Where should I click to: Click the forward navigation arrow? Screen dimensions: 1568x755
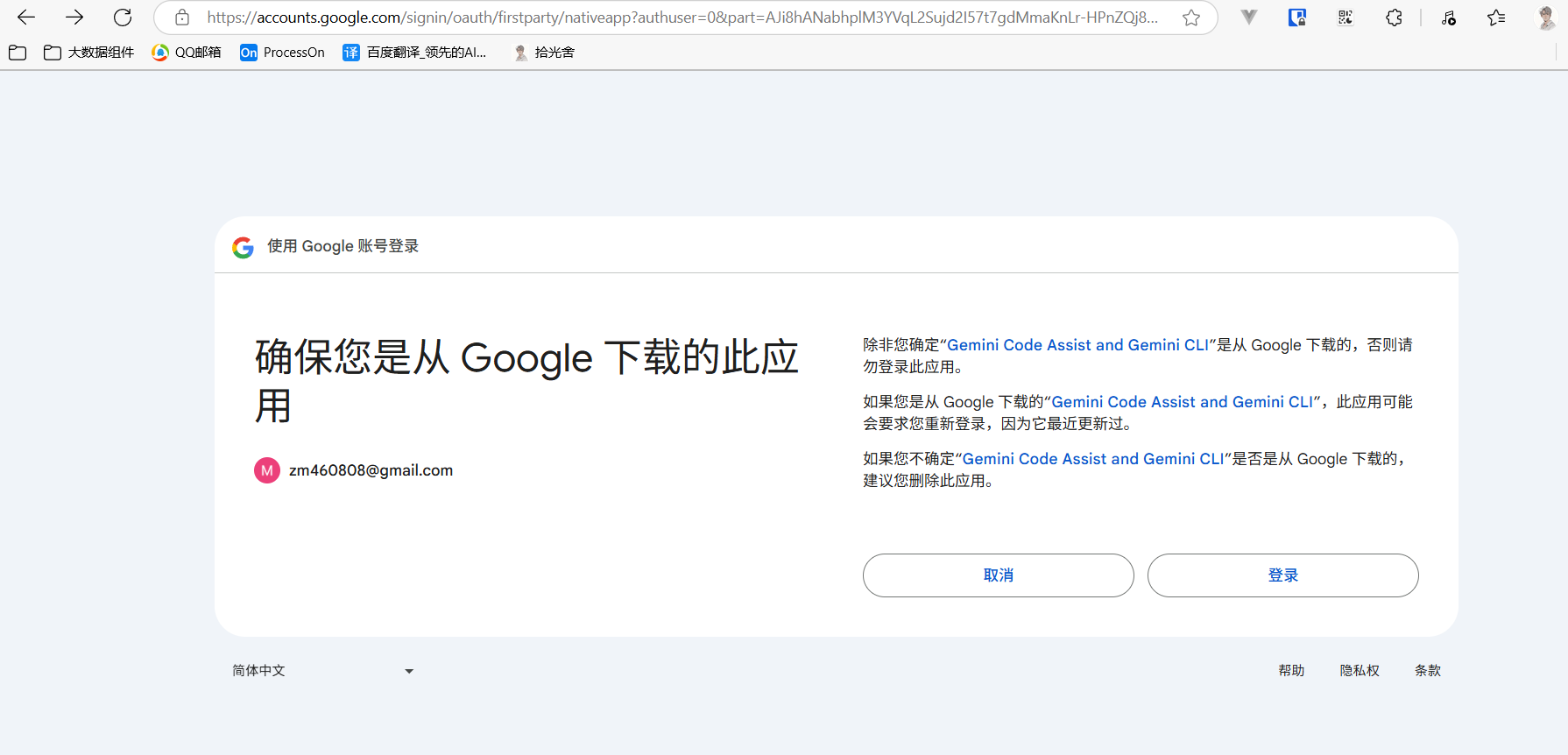click(x=74, y=18)
